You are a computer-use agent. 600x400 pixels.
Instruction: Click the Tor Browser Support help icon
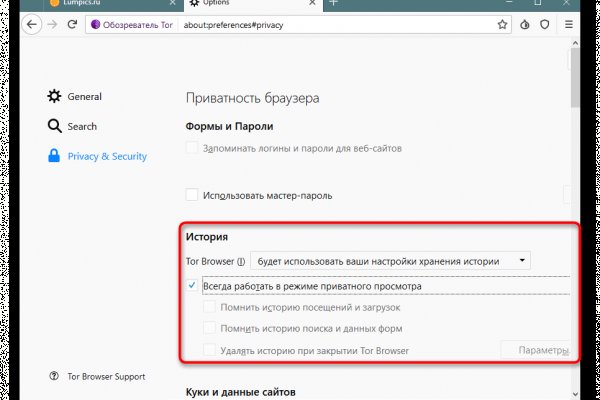(54, 377)
